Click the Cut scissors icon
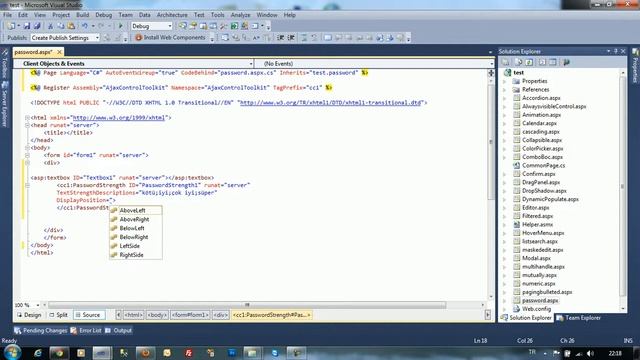The image size is (640, 360). (51, 26)
